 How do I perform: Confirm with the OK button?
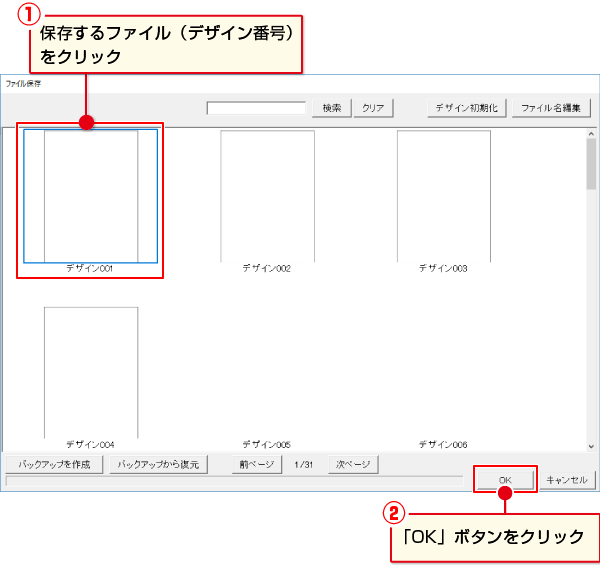[505, 480]
